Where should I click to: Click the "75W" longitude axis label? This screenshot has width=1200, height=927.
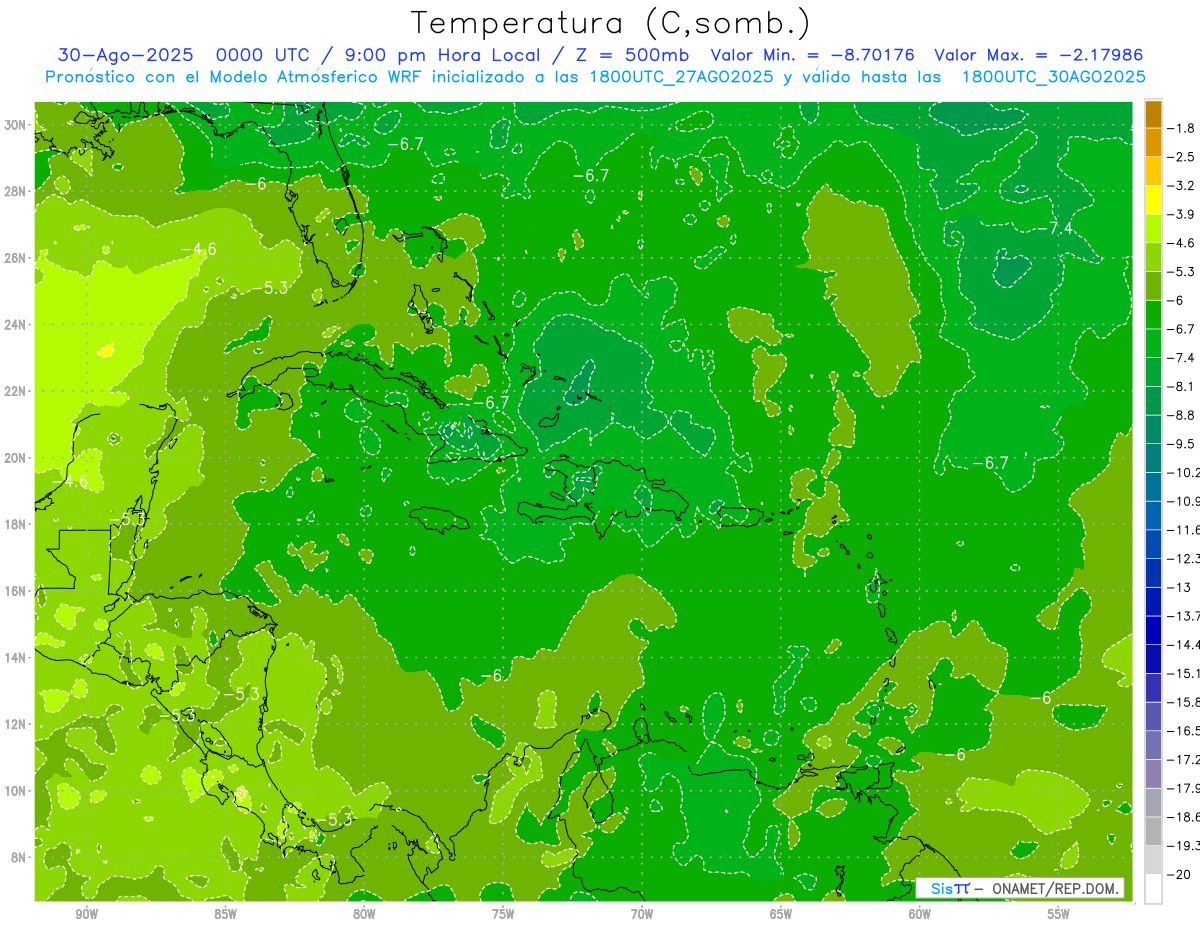(x=503, y=914)
